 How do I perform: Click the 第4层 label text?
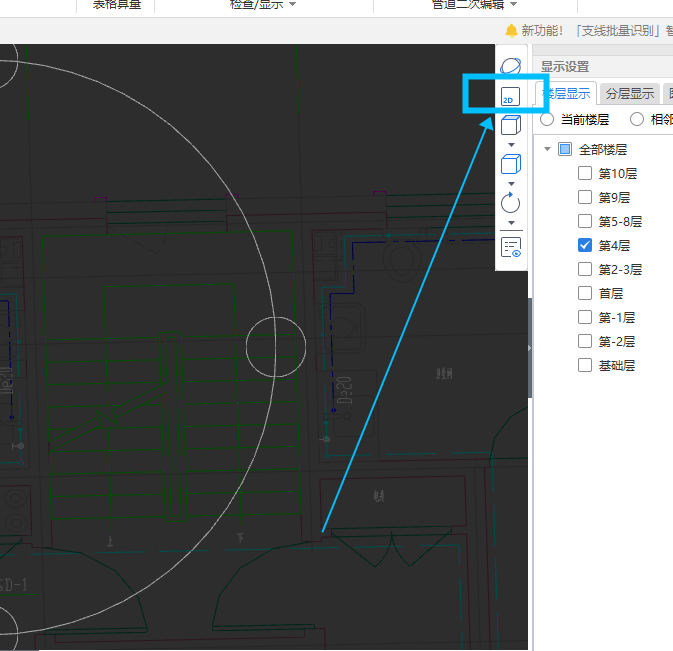[x=615, y=246]
